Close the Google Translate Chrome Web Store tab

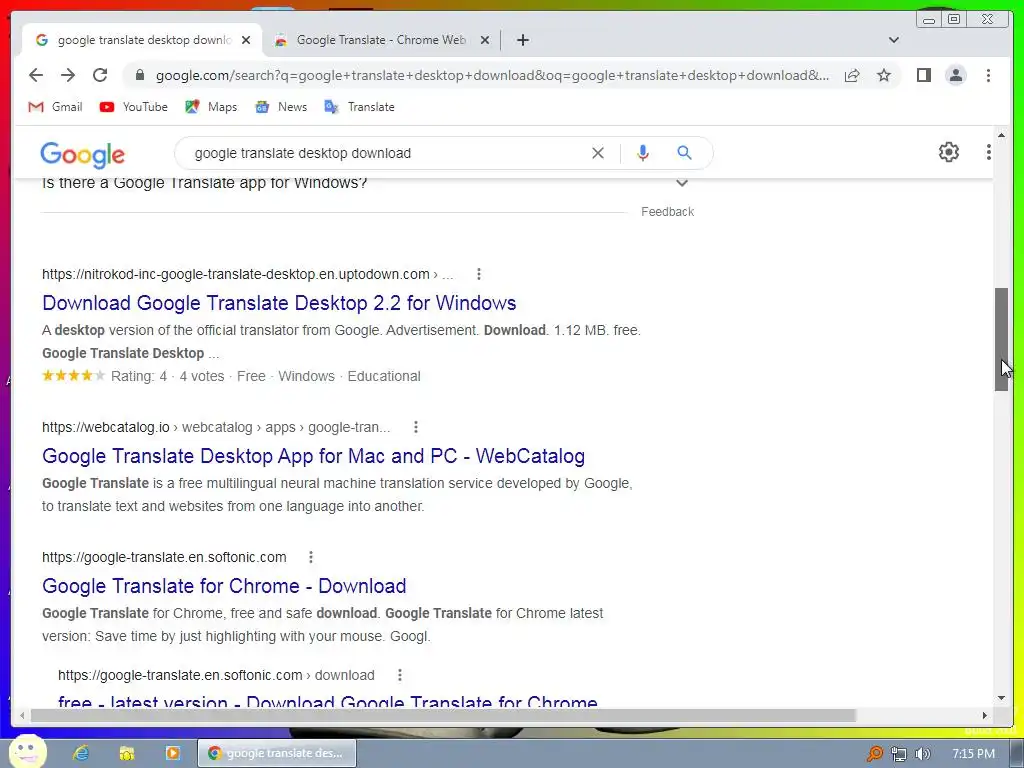485,40
